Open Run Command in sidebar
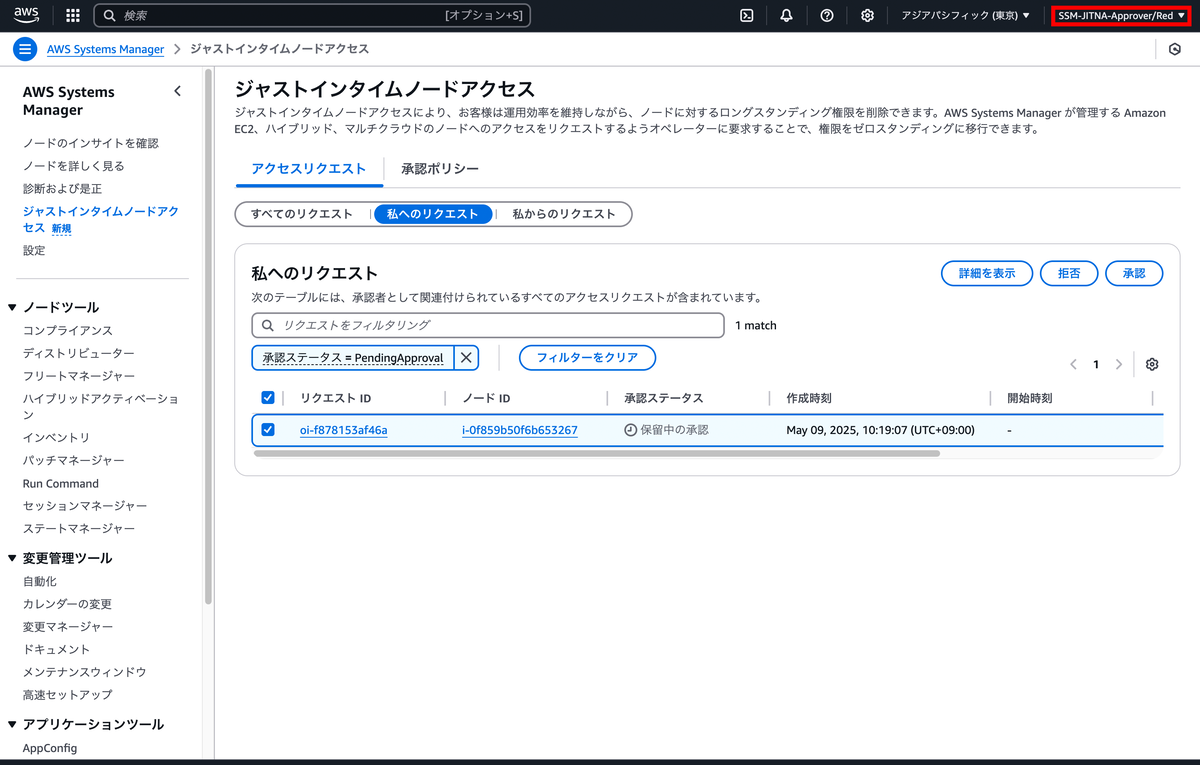1200x765 pixels. 61,483
